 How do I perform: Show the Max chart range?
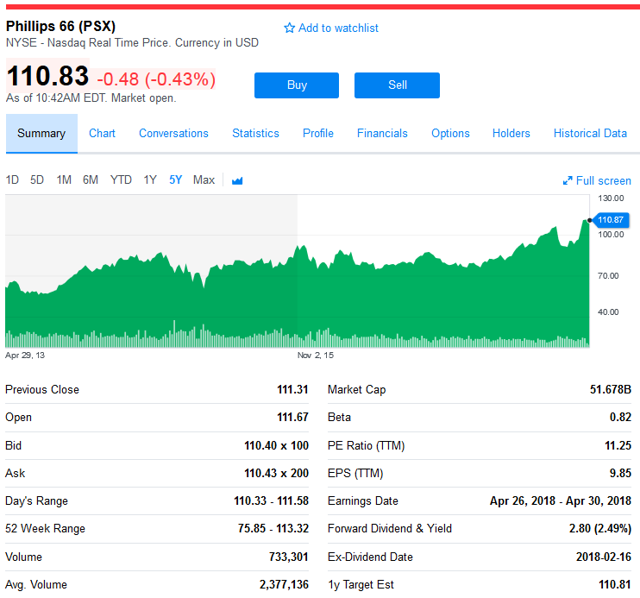coord(204,180)
